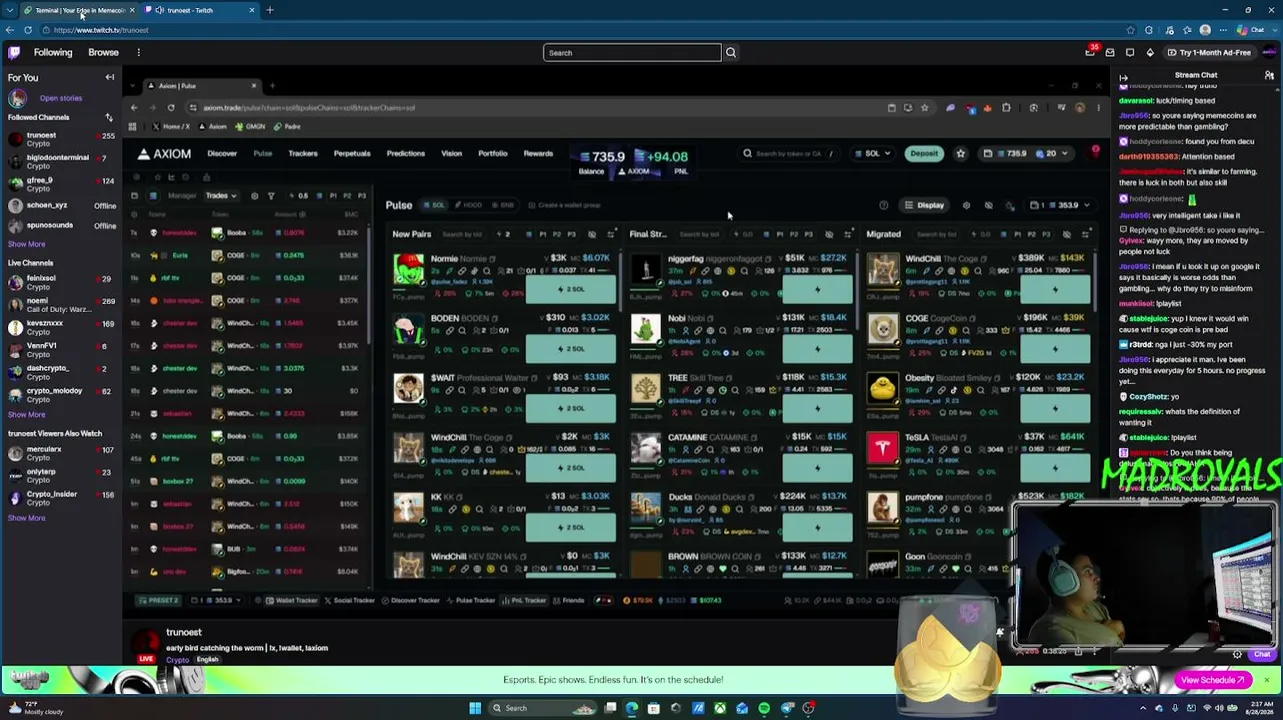This screenshot has width=1283, height=720.
Task: Open Twitch more options three-dot menu
Action: tap(138, 52)
